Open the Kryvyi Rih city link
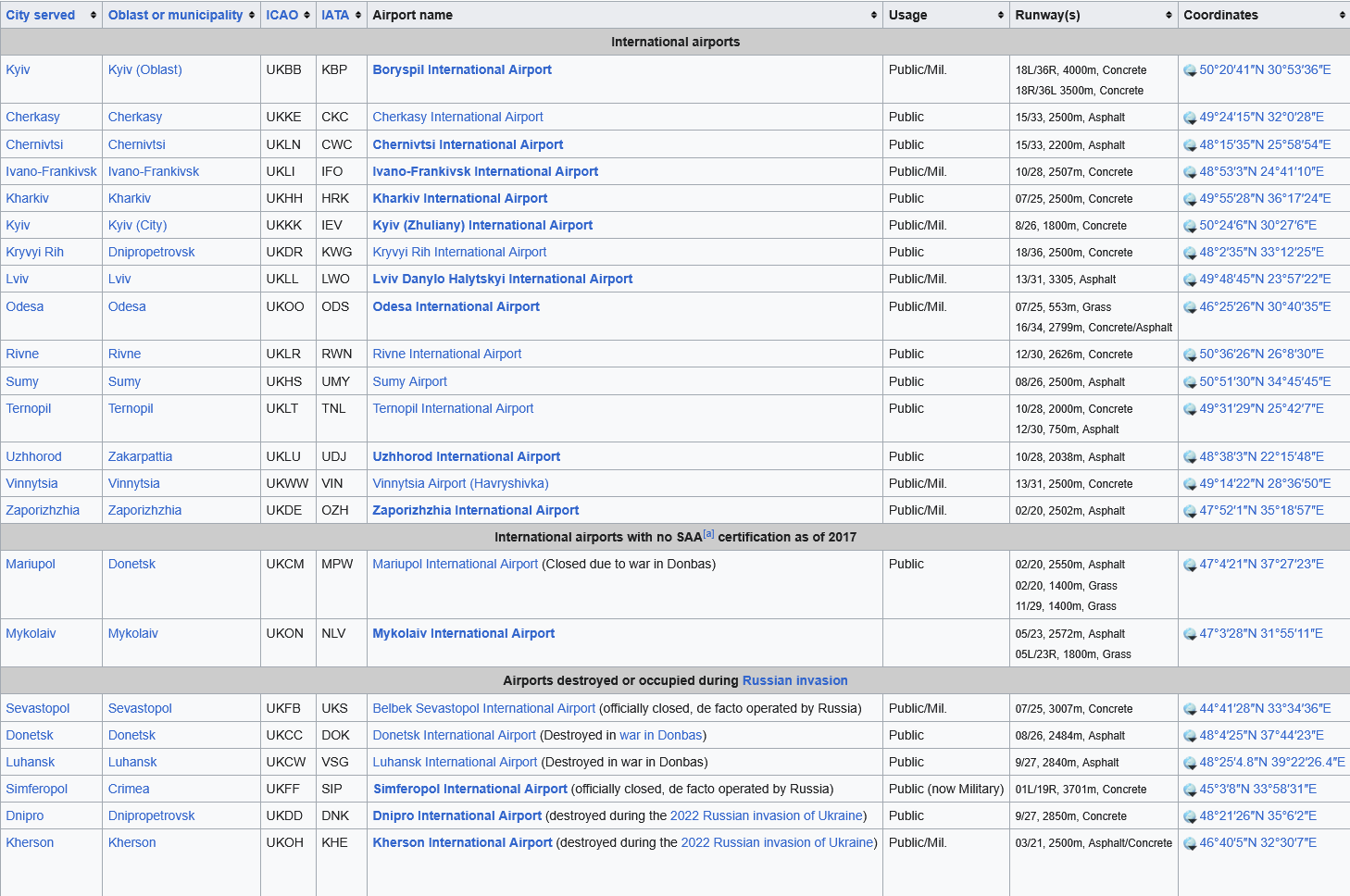Screen dimensions: 1350x896 tap(34, 252)
